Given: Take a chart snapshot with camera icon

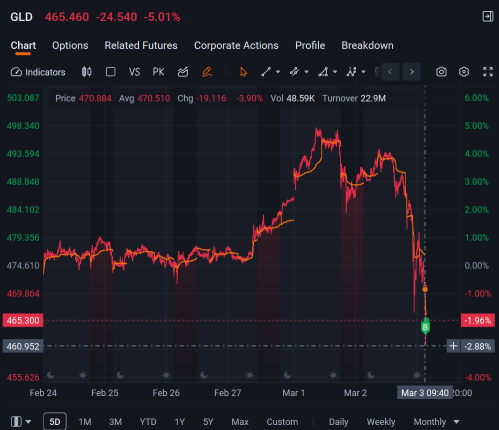Looking at the screenshot, I should pos(441,72).
